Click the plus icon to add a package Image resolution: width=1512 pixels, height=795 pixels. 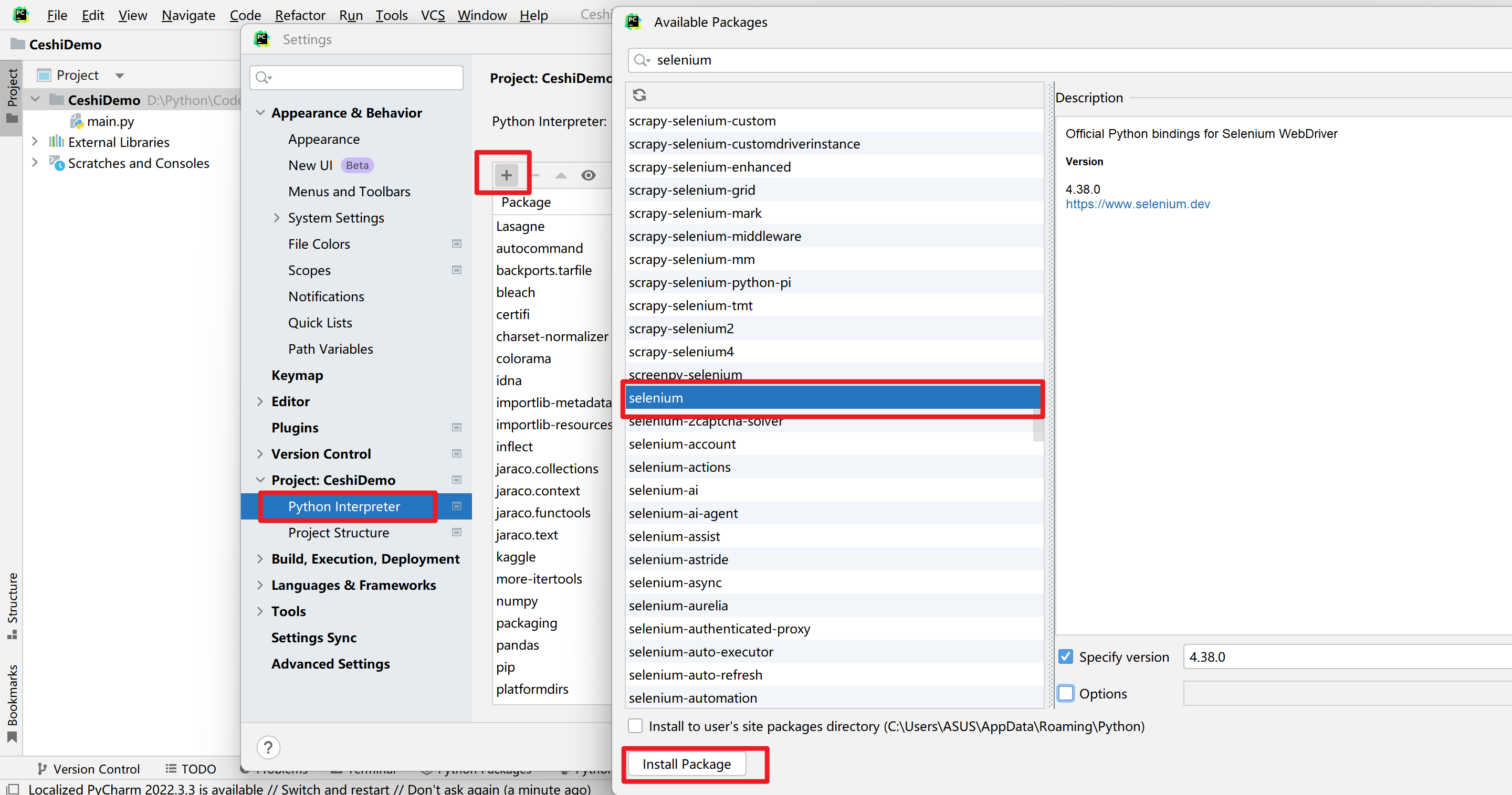pyautogui.click(x=506, y=175)
